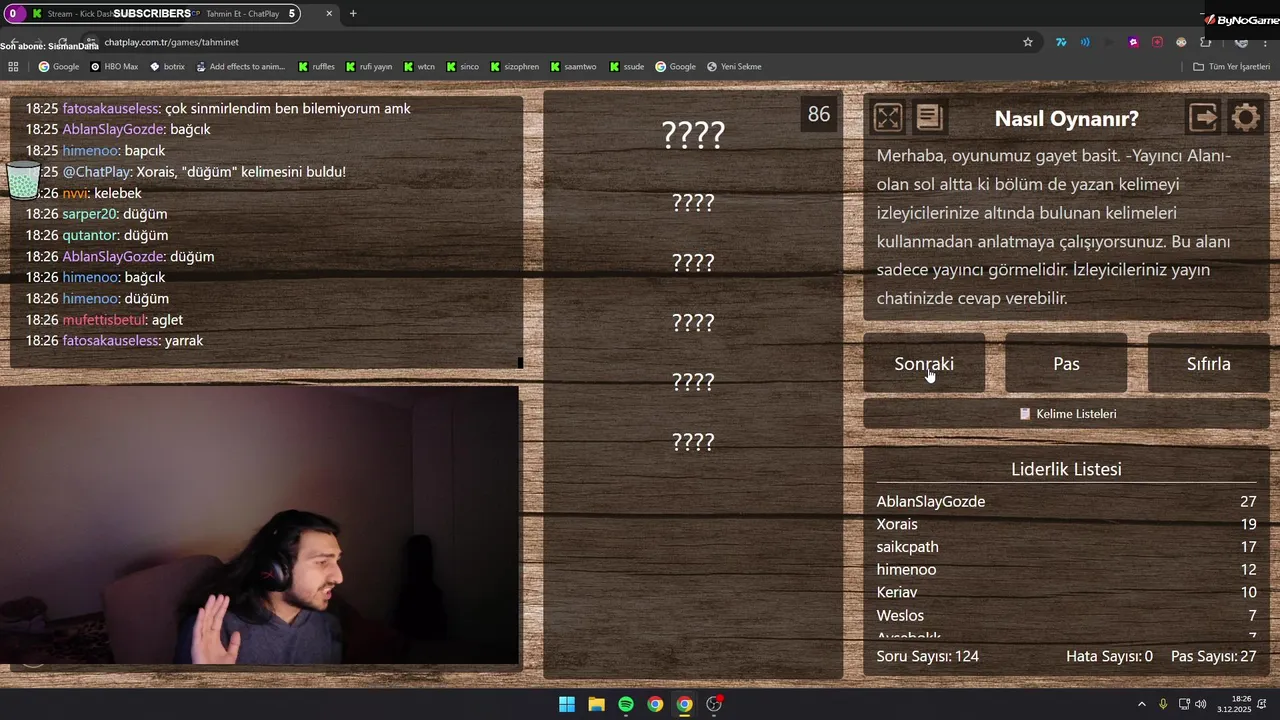This screenshot has width=1280, height=720.
Task: Open the Chrome apps grid icon
Action: point(13,66)
